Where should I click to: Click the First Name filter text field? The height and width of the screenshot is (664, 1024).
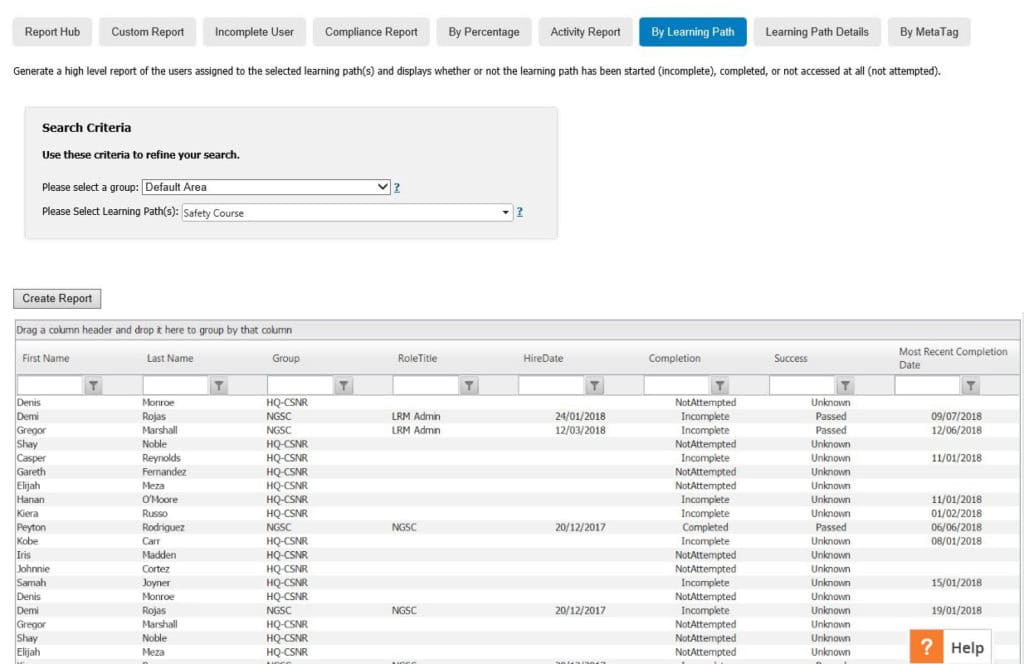tap(49, 386)
